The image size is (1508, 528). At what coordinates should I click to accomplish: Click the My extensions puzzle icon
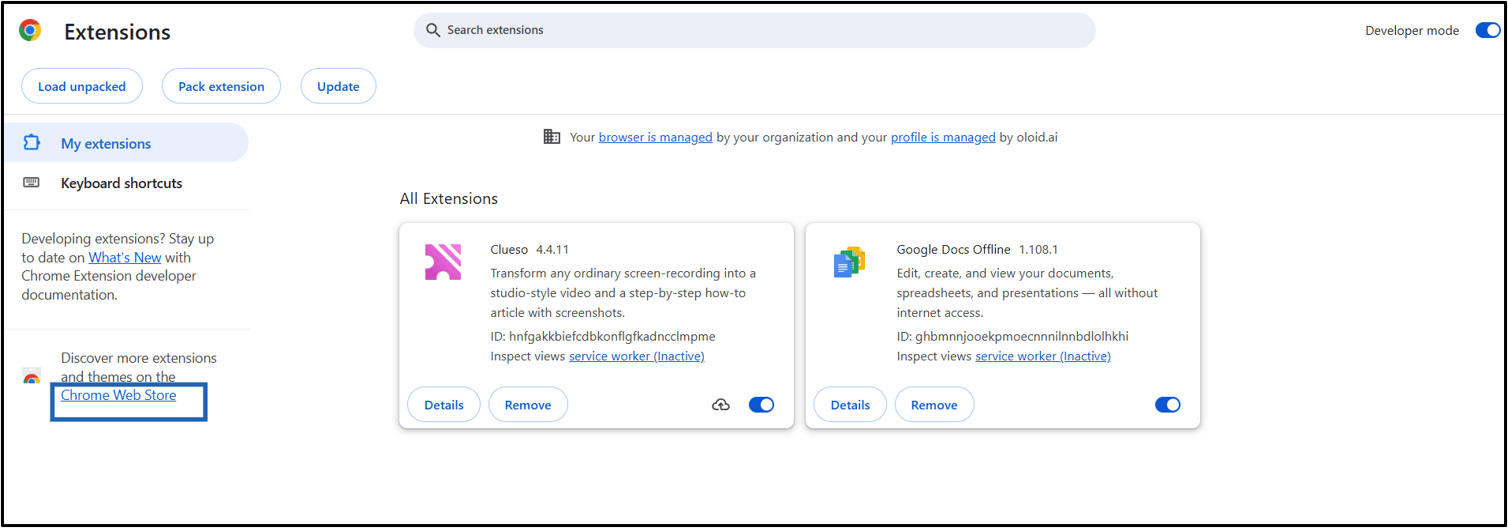pos(31,143)
